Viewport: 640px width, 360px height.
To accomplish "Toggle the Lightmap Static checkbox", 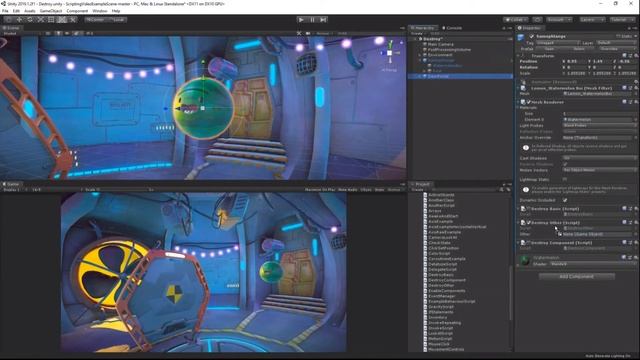I will [x=565, y=179].
